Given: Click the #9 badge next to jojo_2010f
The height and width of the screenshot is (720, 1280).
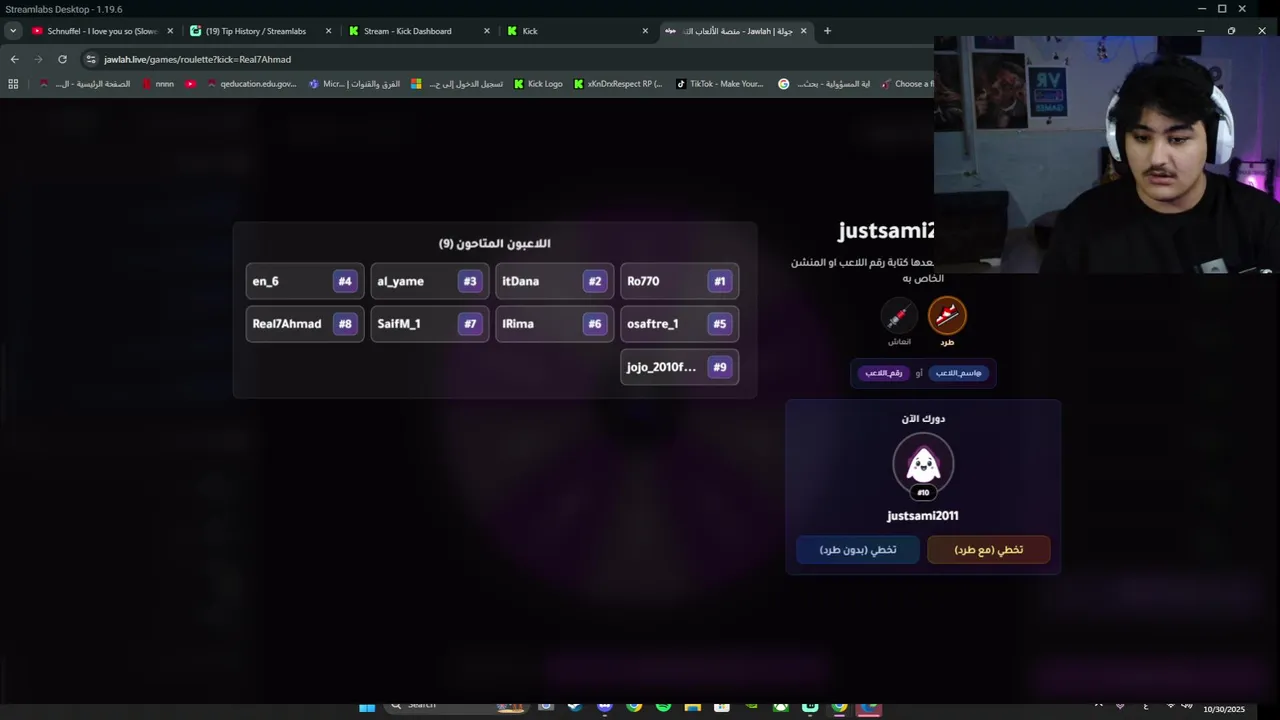Looking at the screenshot, I should tap(719, 367).
